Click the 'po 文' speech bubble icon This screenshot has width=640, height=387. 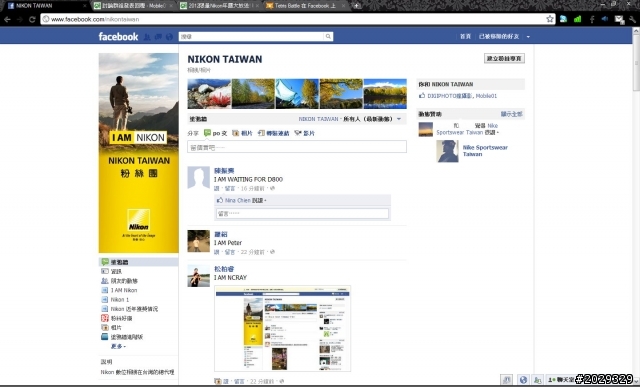207,133
